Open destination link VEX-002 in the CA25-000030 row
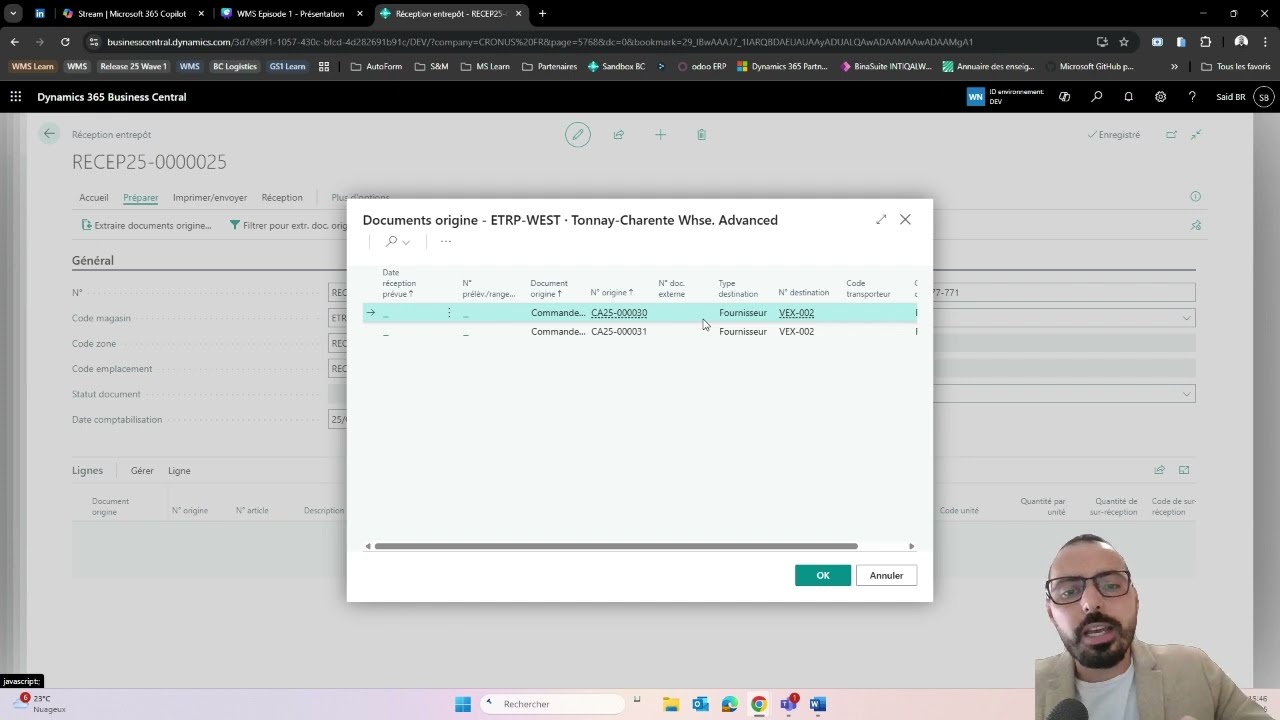The width and height of the screenshot is (1280, 720). click(x=796, y=313)
